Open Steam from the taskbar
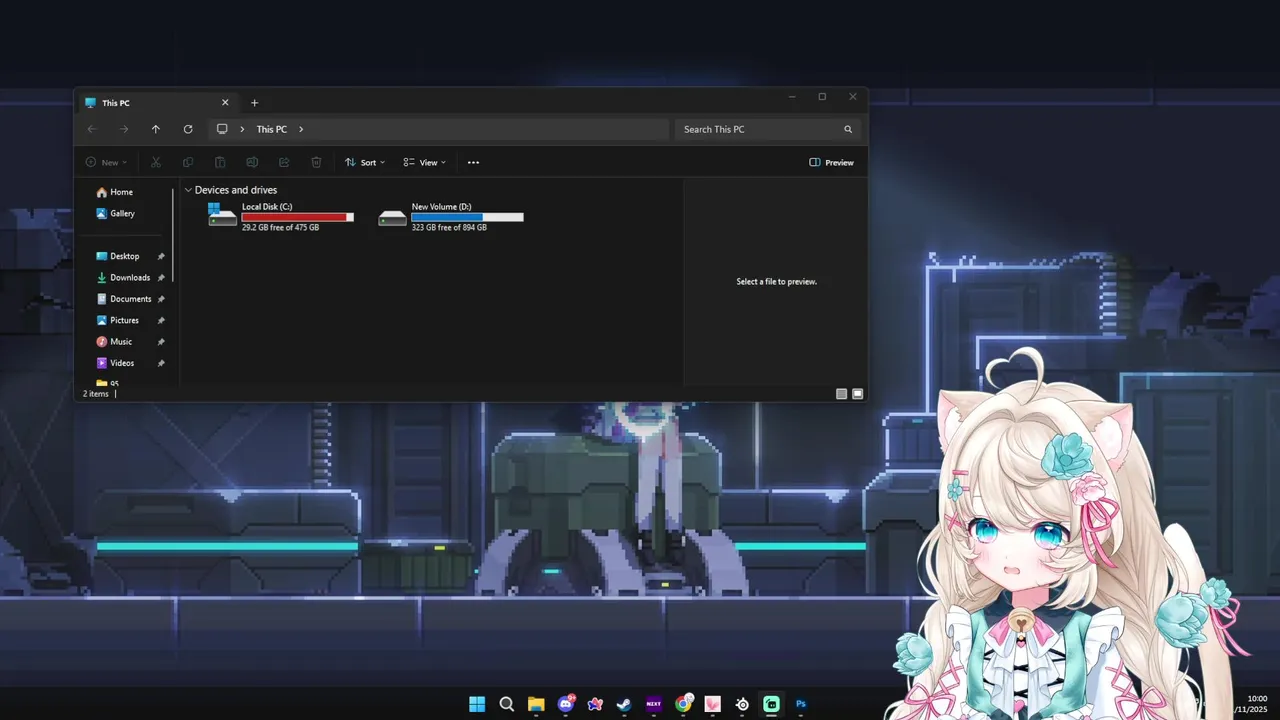The image size is (1280, 720). coord(624,704)
